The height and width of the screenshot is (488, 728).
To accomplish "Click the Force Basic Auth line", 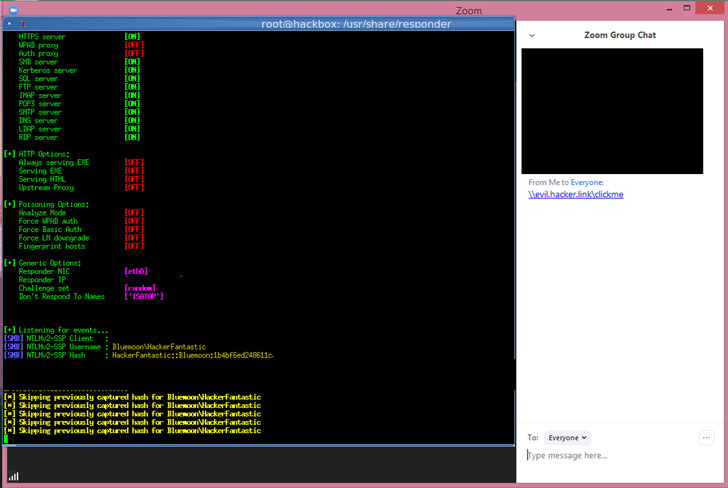I will pyautogui.click(x=81, y=229).
